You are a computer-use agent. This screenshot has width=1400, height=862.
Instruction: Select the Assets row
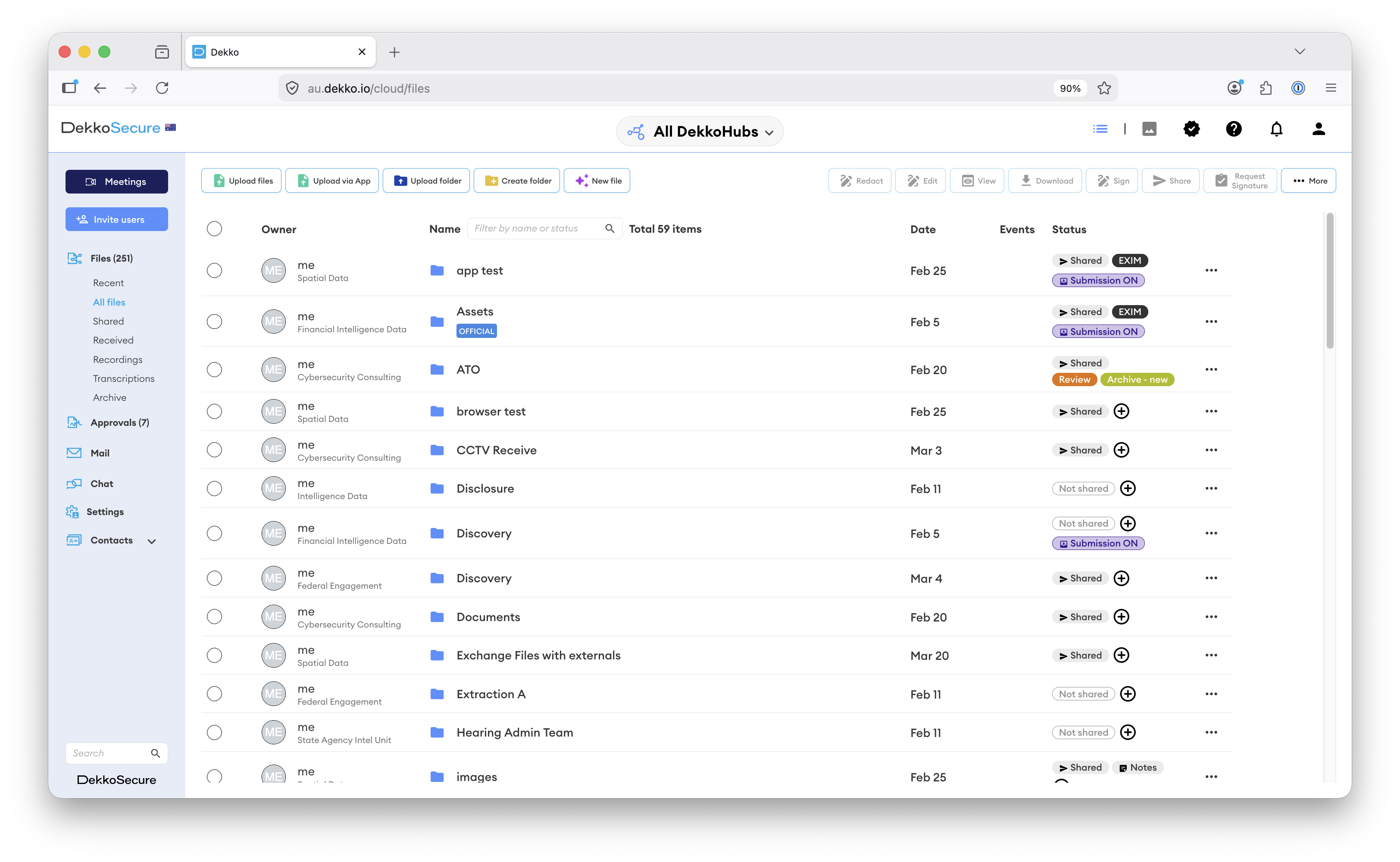[214, 322]
